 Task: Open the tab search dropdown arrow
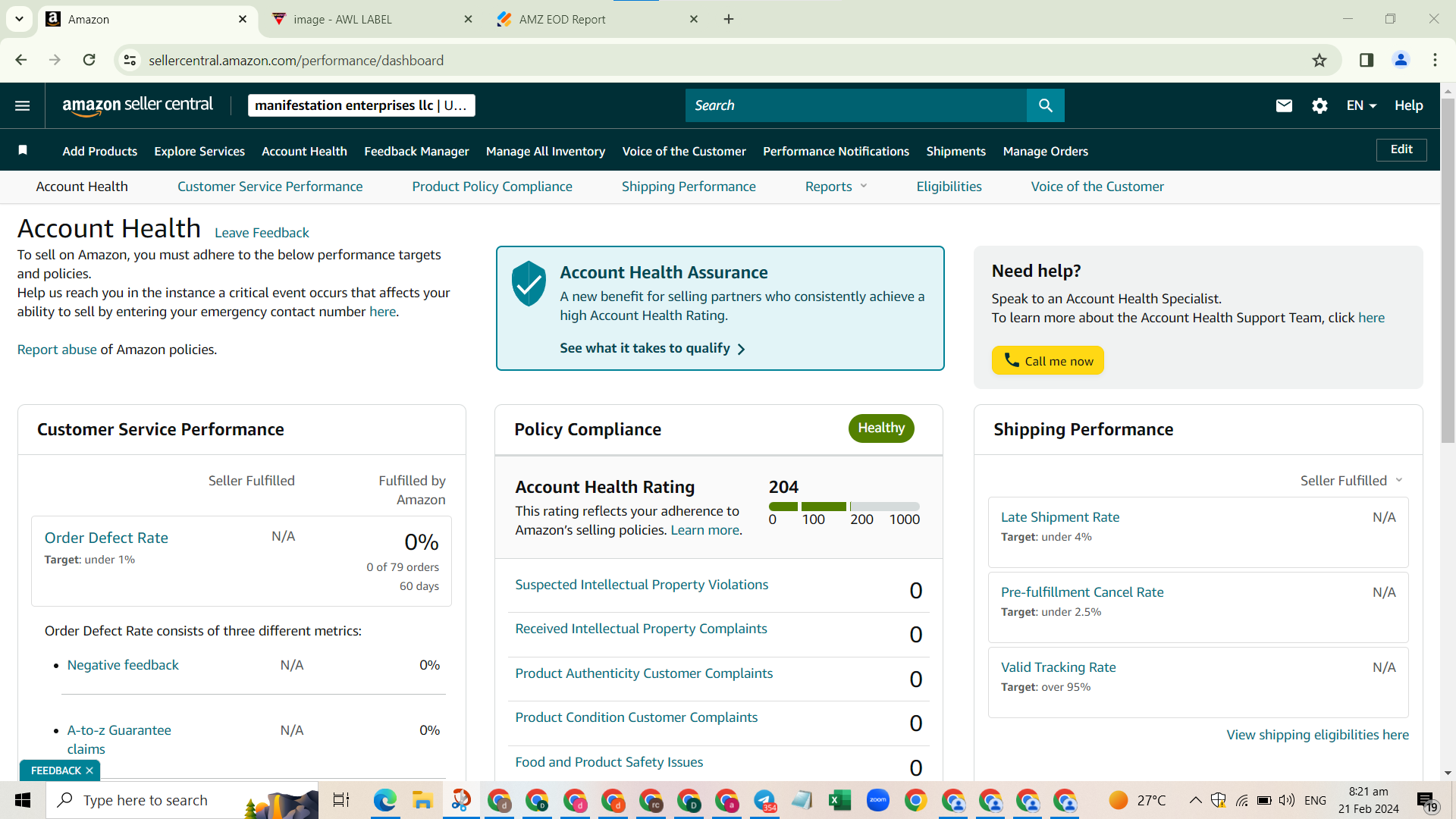tap(19, 19)
